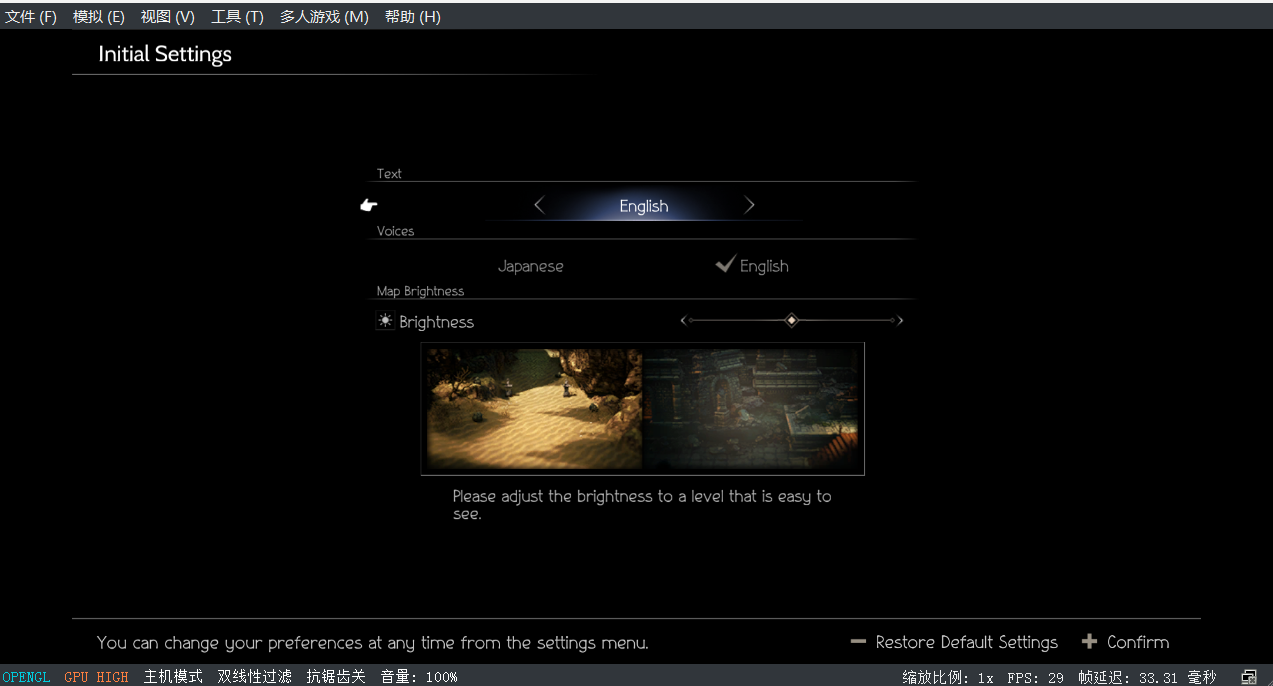Screen dimensions: 1273x686
Task: Click the plus icon beside Confirm
Action: coord(1089,641)
